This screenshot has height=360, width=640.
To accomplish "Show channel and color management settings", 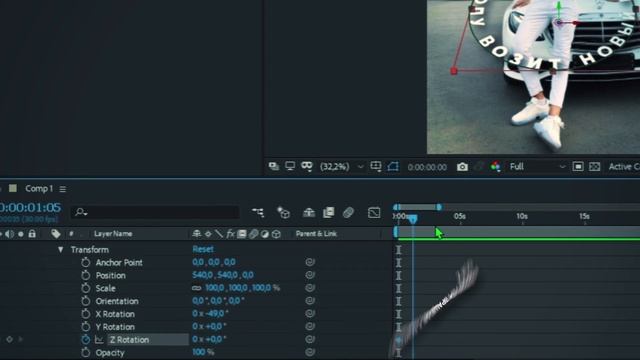I will tap(496, 167).
